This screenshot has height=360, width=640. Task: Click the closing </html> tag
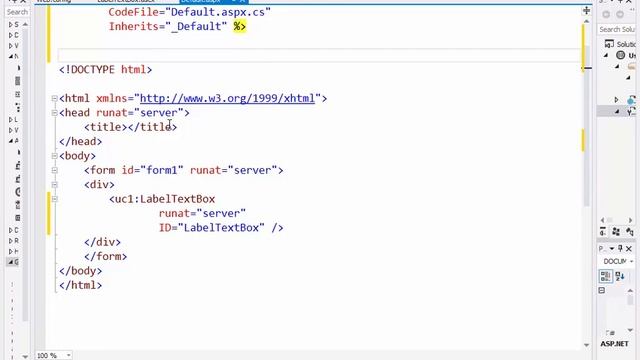point(80,285)
